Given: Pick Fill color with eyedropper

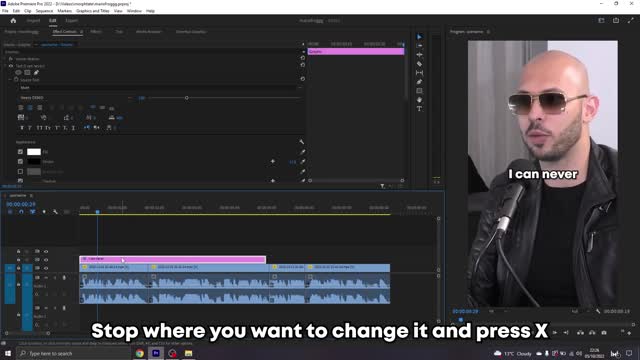Looking at the screenshot, I should (x=302, y=152).
